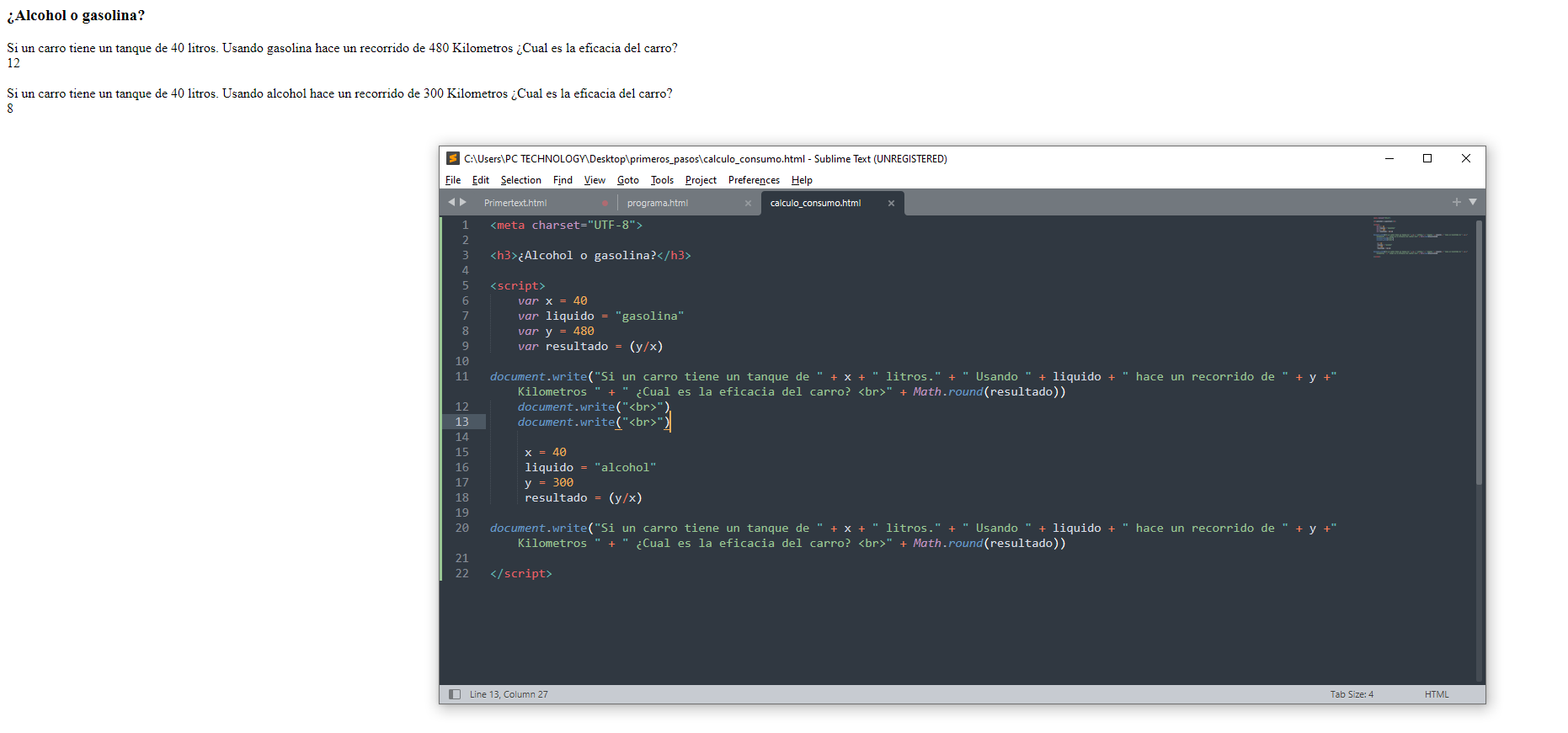Open the Edit menu
1568x733 pixels.
click(481, 180)
